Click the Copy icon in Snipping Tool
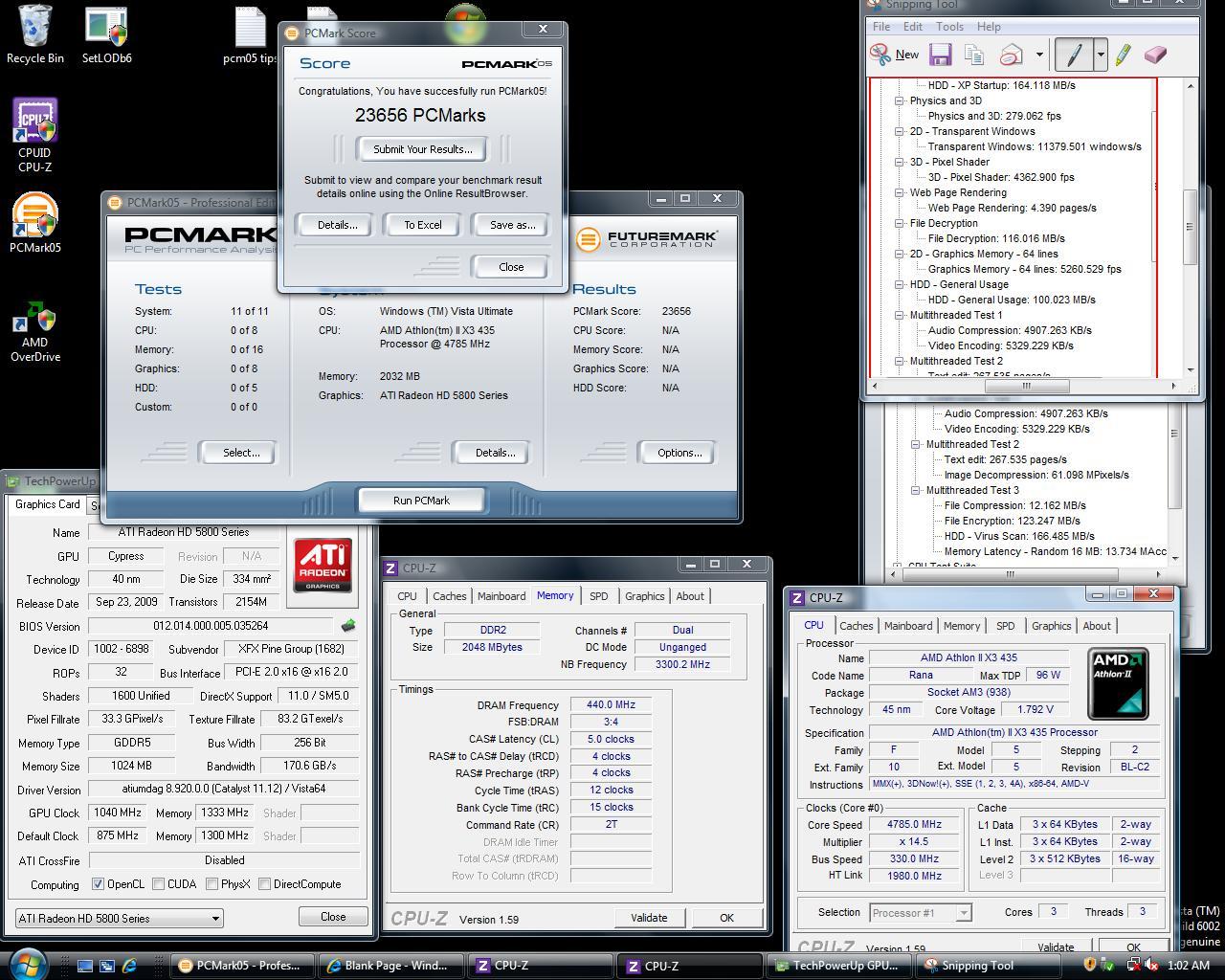 974,55
